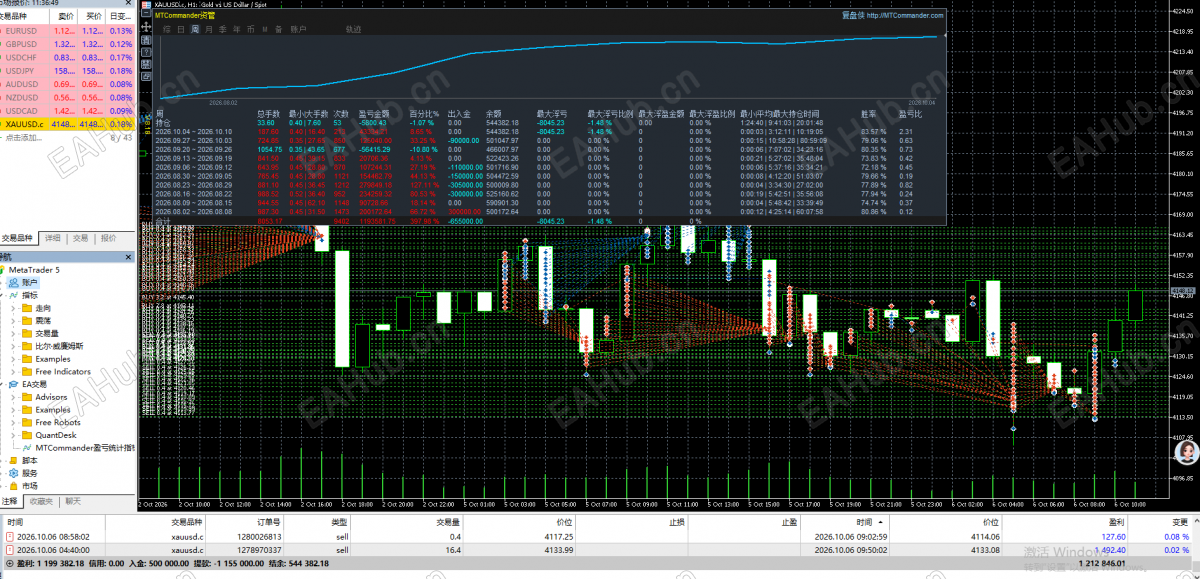
Task: Select the USDJPY row in Market Watch
Action: (x=68, y=70)
